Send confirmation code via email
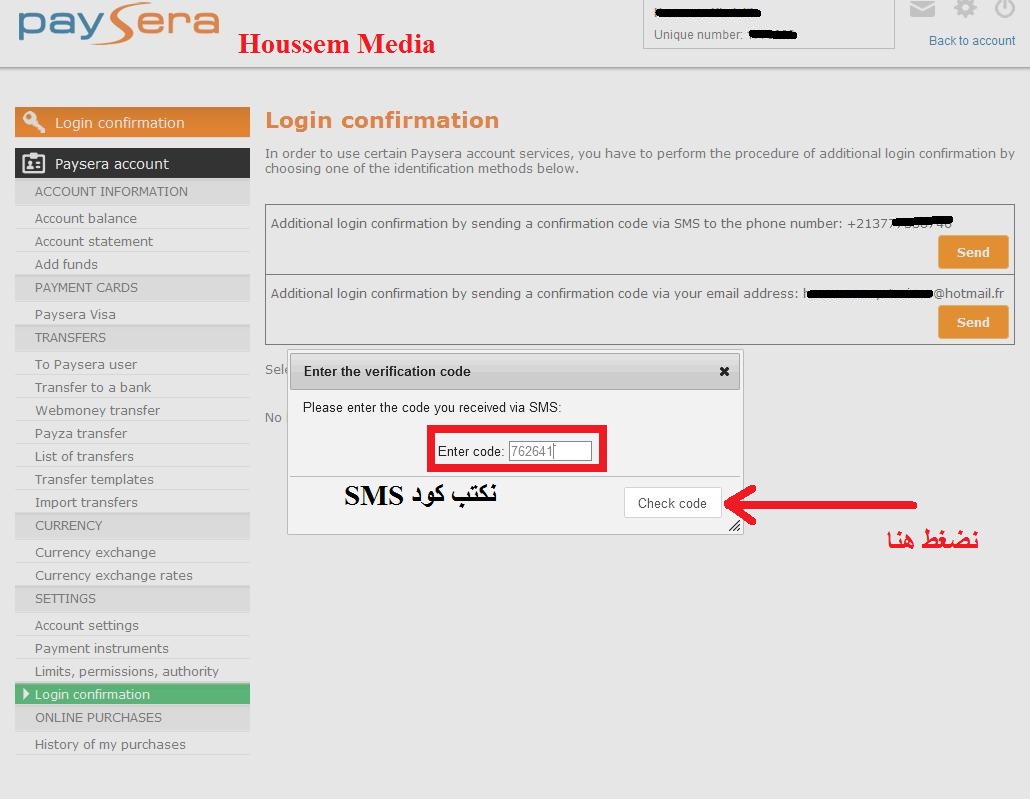The height and width of the screenshot is (799, 1030). (973, 323)
